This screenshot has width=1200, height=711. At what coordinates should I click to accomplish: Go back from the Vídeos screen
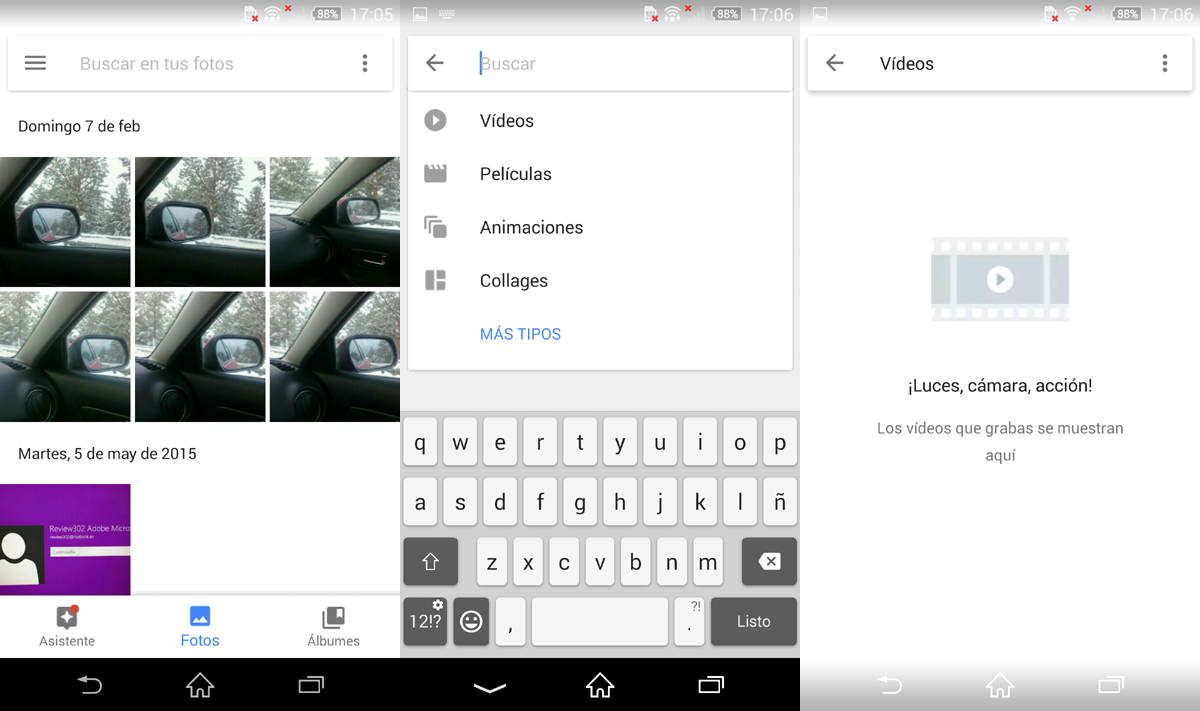point(834,63)
